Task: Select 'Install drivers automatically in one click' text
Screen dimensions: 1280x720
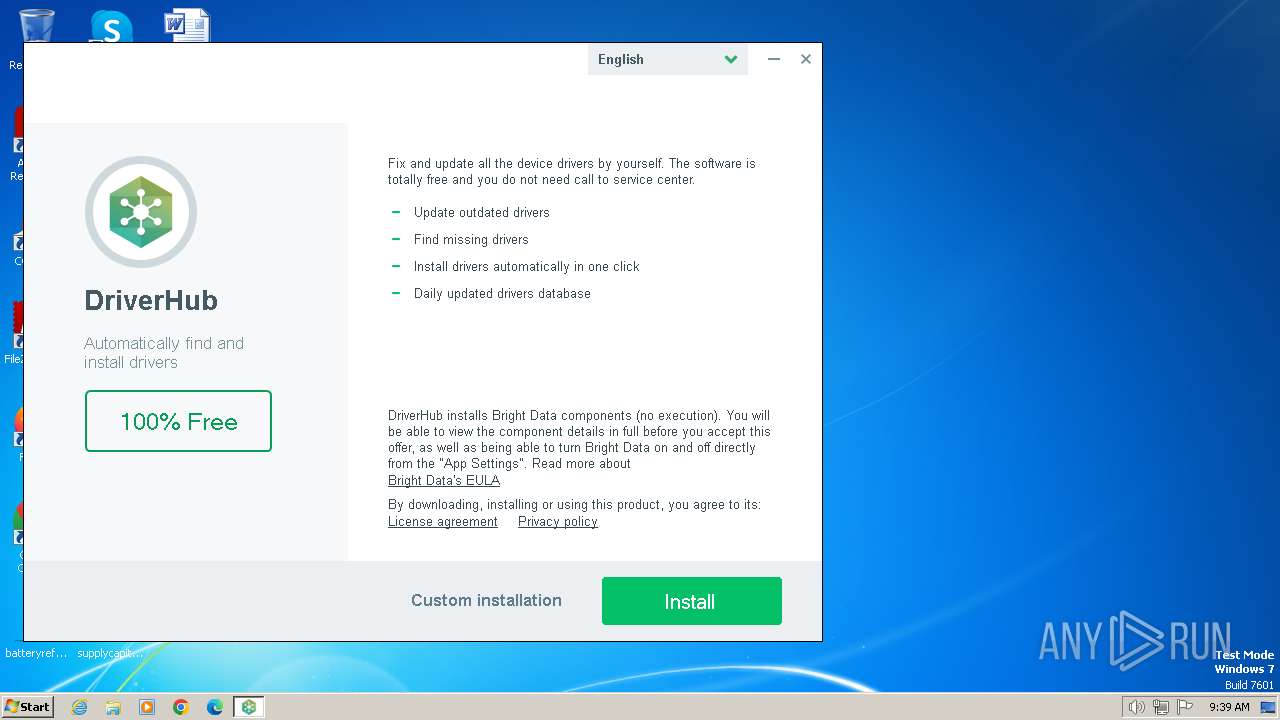Action: coord(527,266)
